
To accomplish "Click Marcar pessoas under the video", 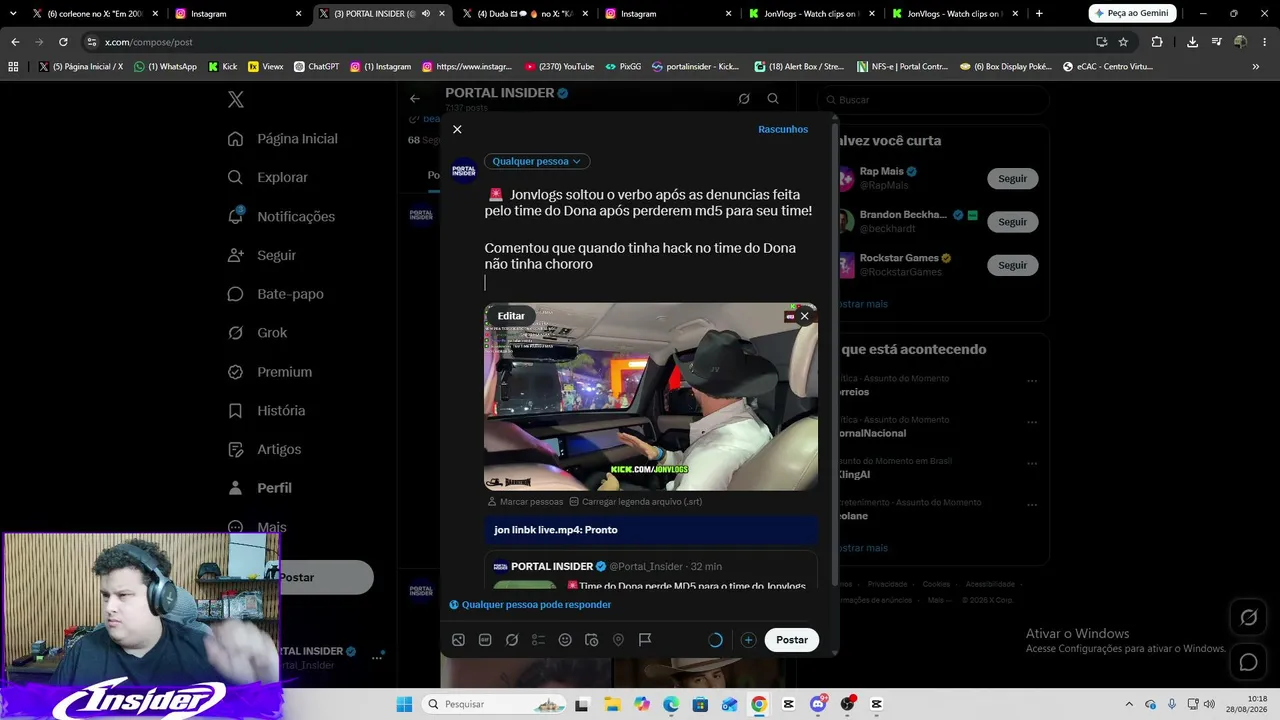I will (526, 501).
